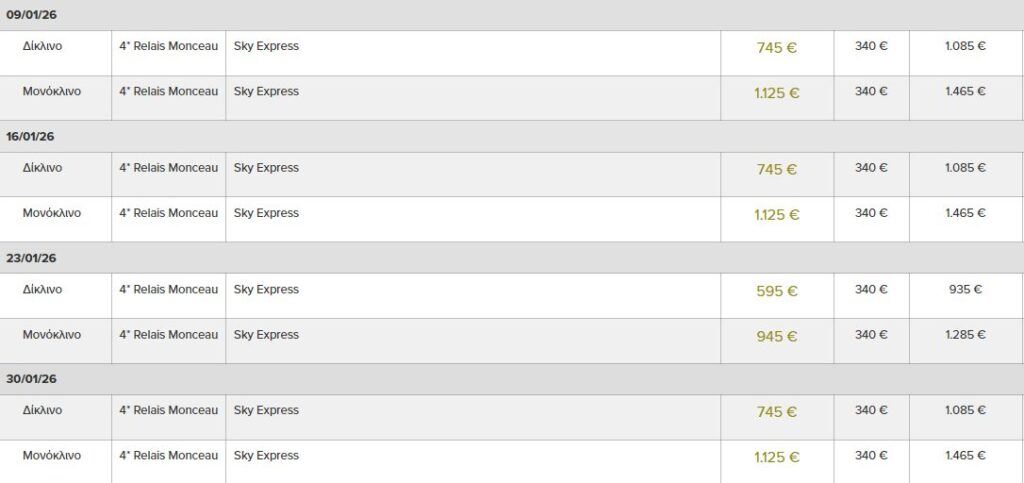The width and height of the screenshot is (1024, 483).
Task: Click the 1.125 € price under 30/01/26
Action: coord(777,457)
